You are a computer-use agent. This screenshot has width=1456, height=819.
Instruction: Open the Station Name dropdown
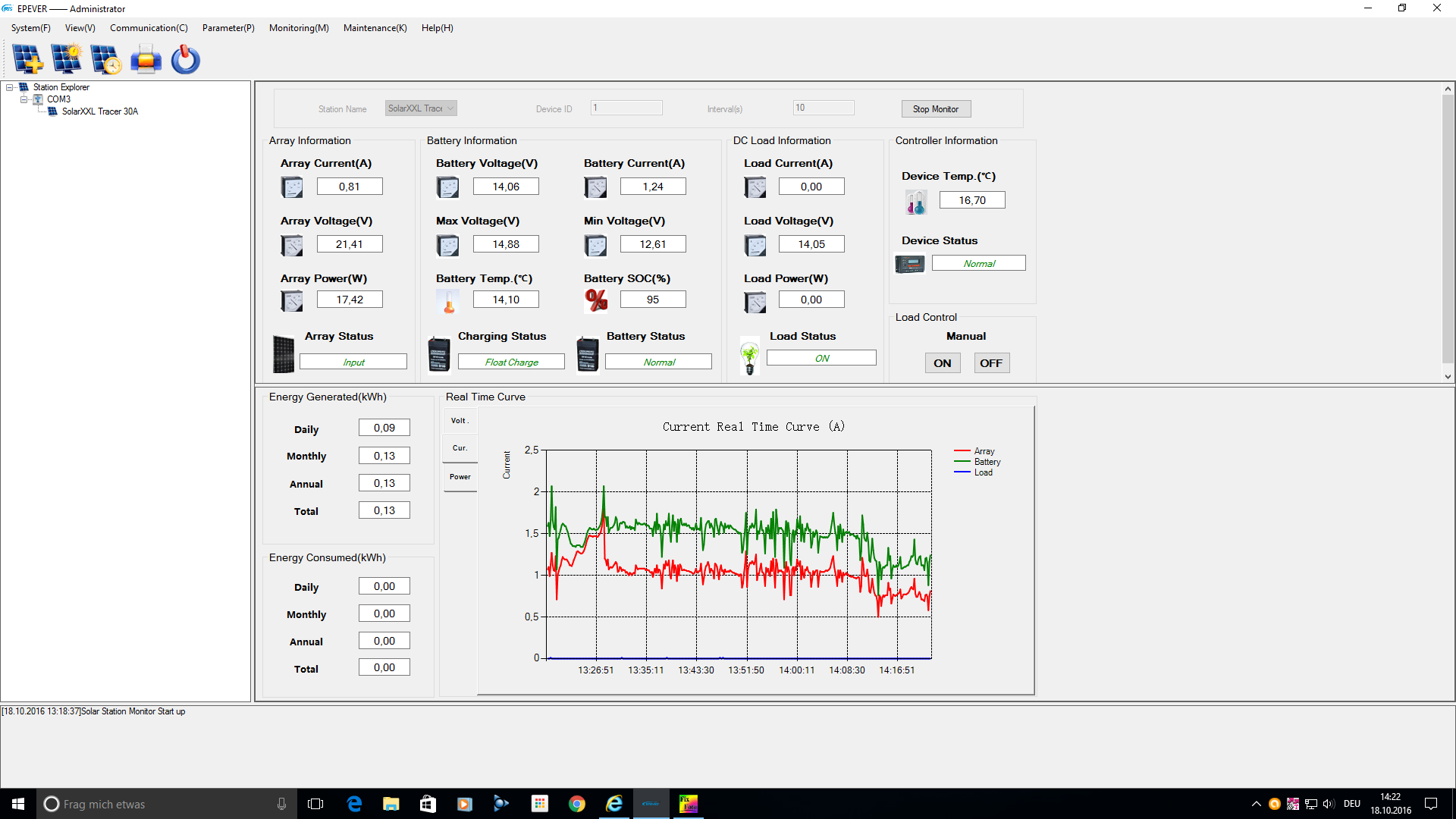(450, 108)
